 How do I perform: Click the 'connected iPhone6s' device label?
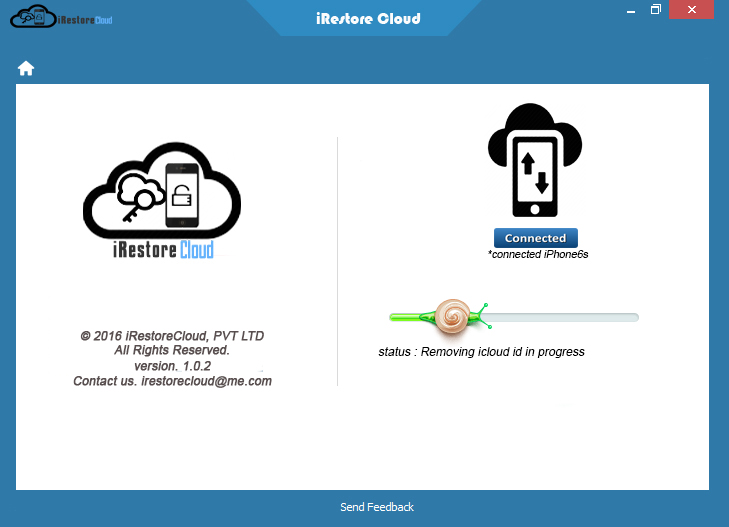click(x=538, y=254)
